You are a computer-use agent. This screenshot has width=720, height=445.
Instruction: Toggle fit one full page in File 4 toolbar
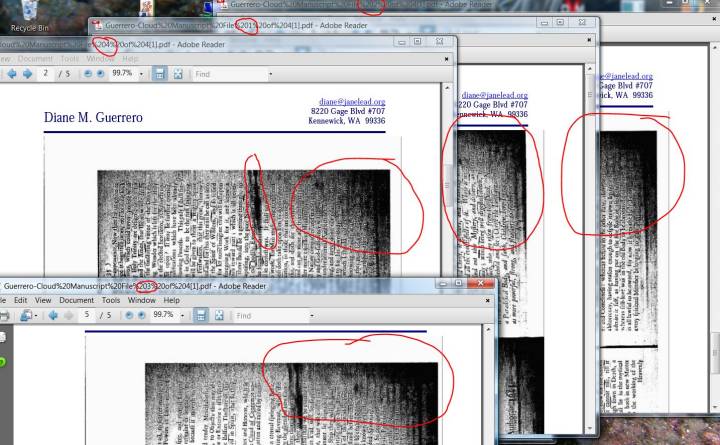[x=178, y=74]
